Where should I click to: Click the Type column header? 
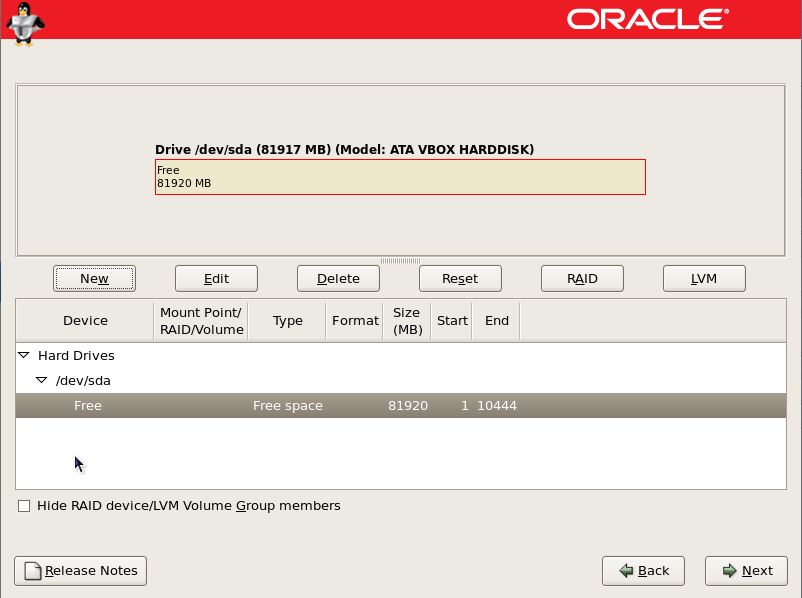[x=287, y=321]
